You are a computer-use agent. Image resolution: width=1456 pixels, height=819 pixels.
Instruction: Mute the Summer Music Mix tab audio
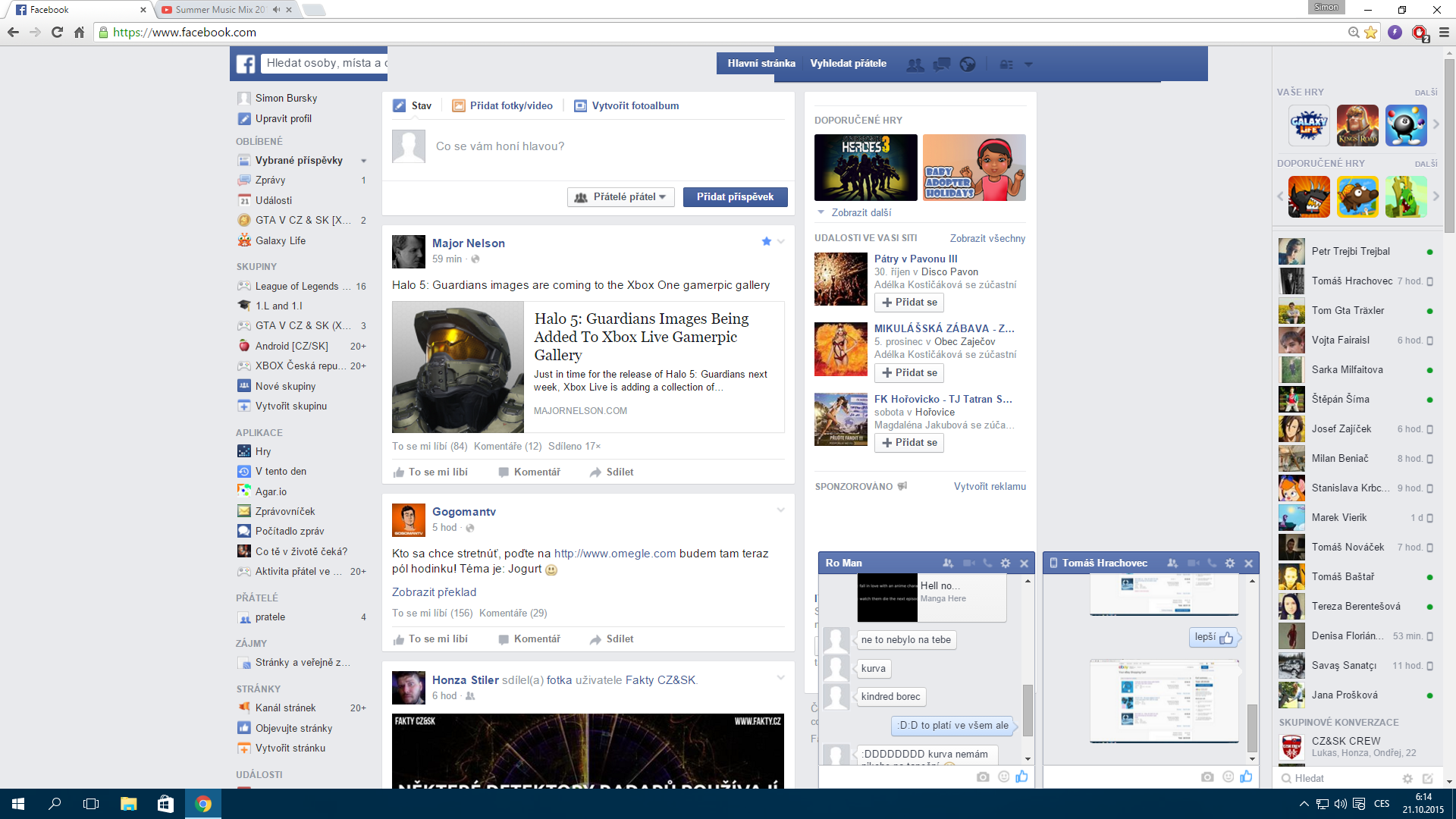277,10
